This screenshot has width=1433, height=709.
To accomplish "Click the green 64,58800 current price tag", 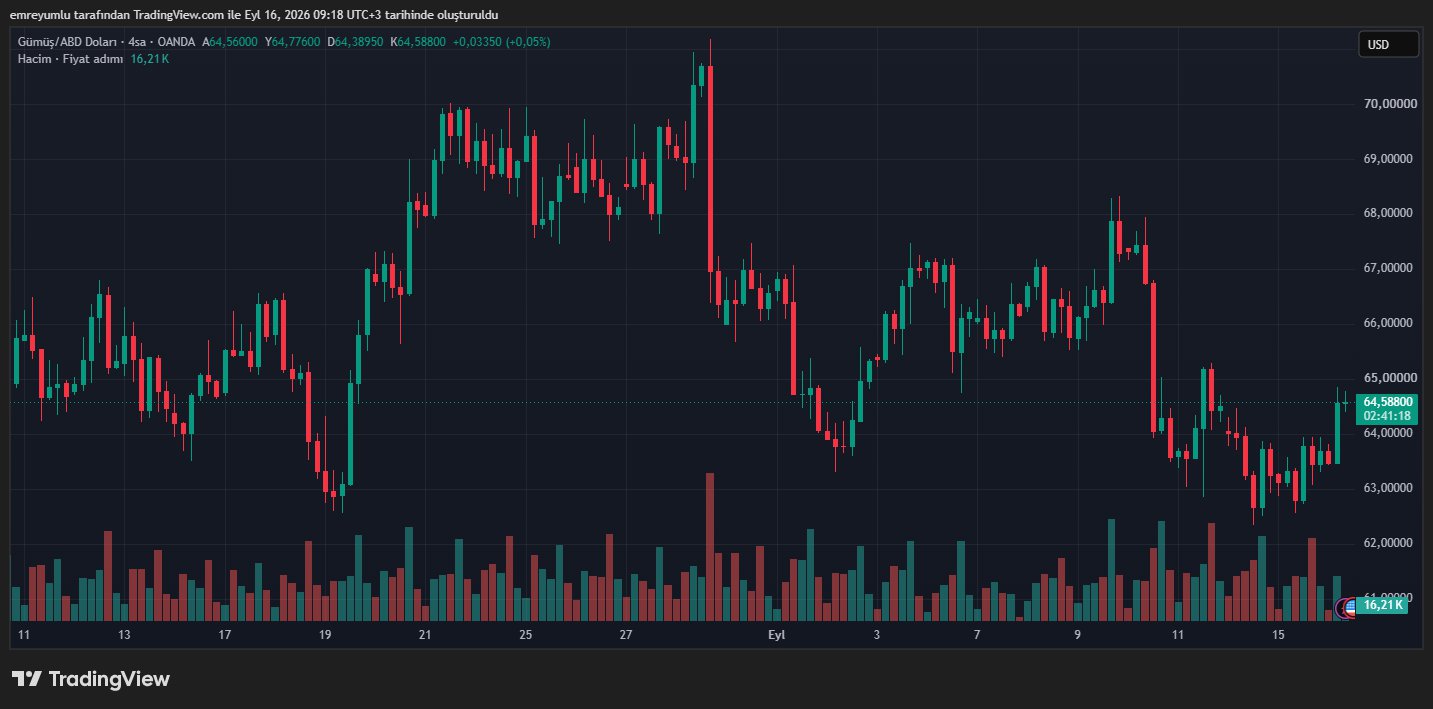I will pos(1386,401).
